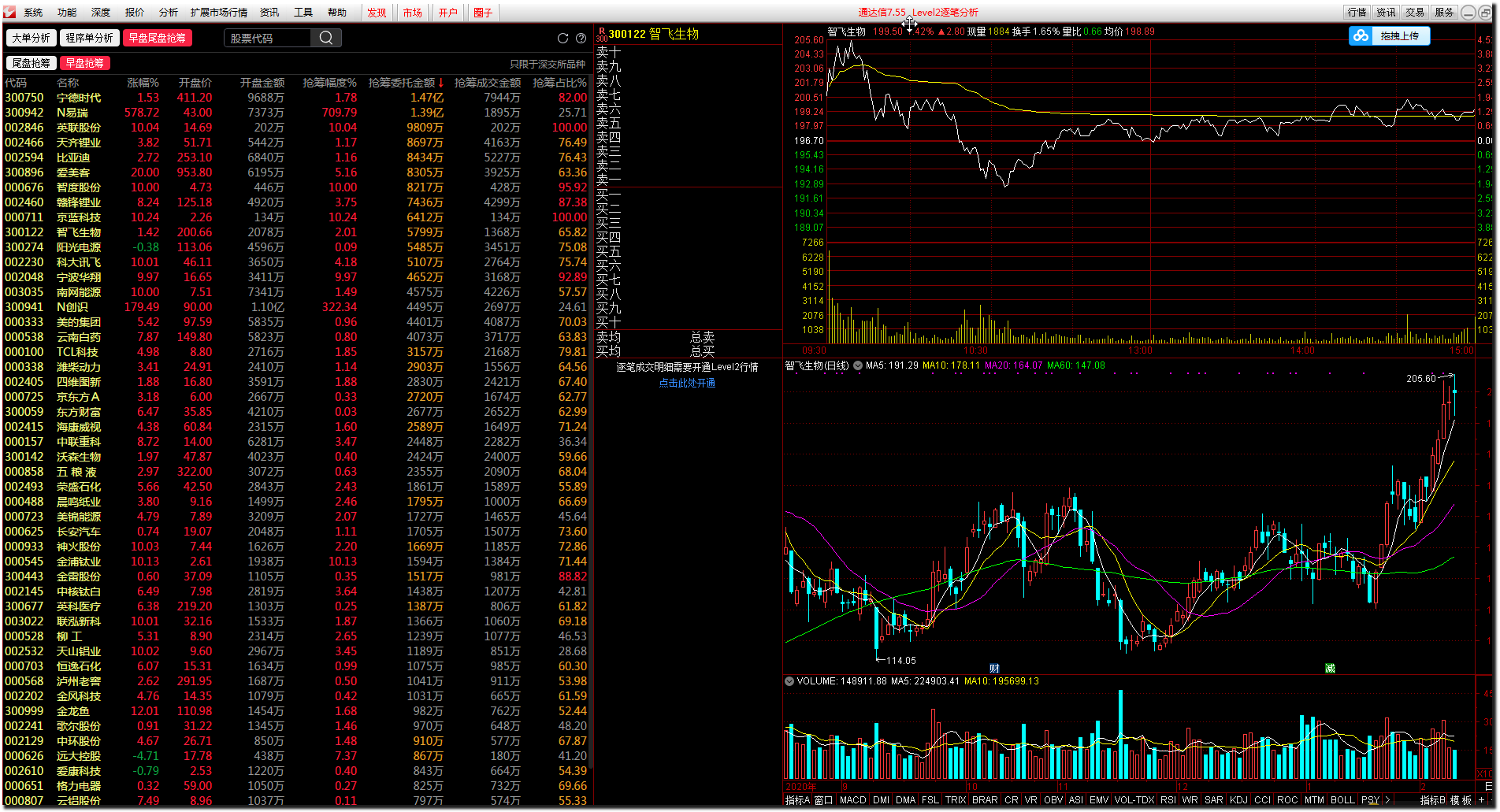Select the BOLL indicator tab
This screenshot has width=1500, height=812.
pos(1342,800)
